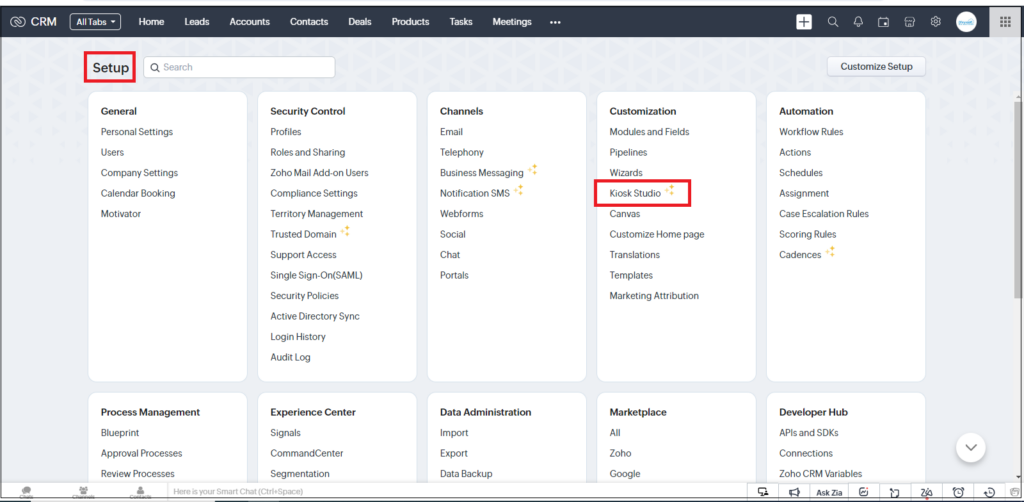Open Personal Settings under General
1024x502 pixels.
click(x=136, y=132)
